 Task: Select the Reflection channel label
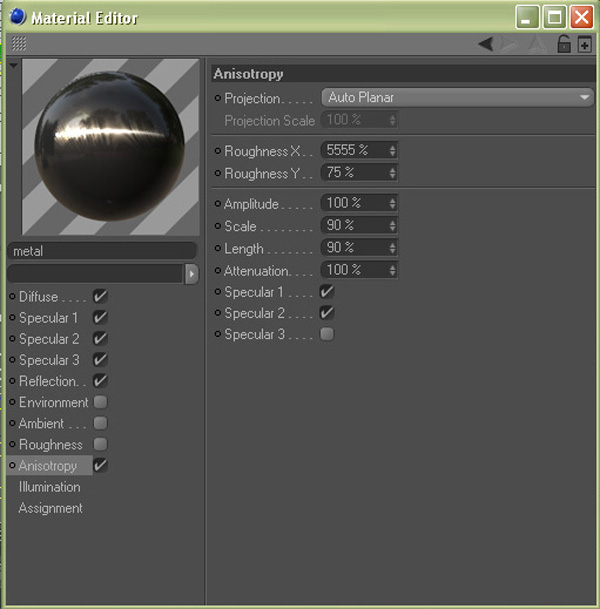(48, 381)
